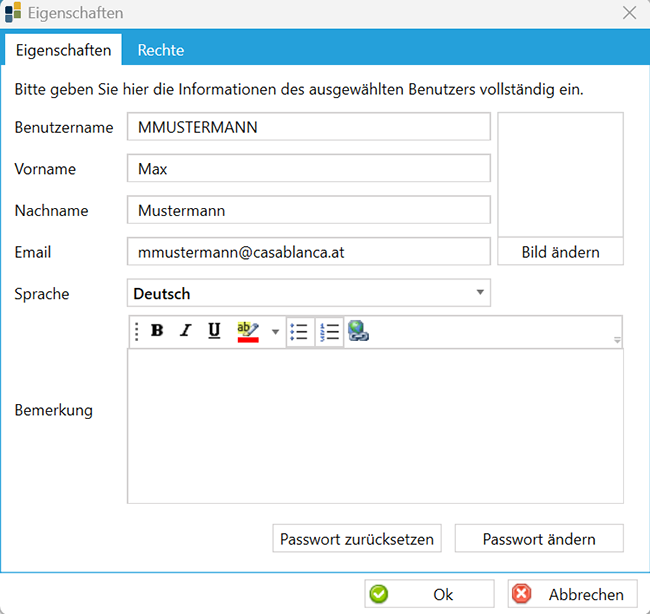The image size is (650, 614).
Task: Insert a hyperlink with the globe icon
Action: (358, 332)
